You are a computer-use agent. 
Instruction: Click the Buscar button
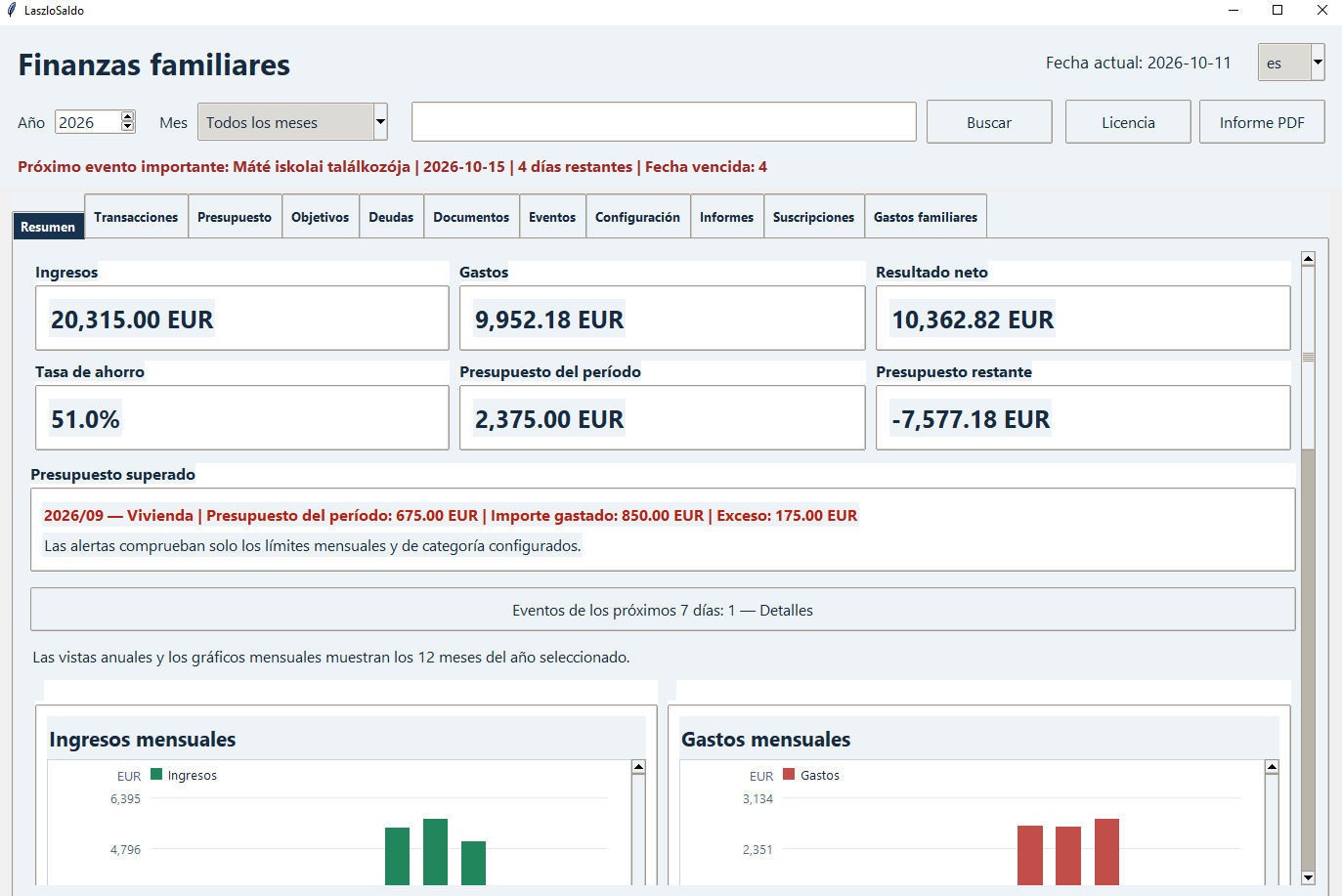coord(989,122)
